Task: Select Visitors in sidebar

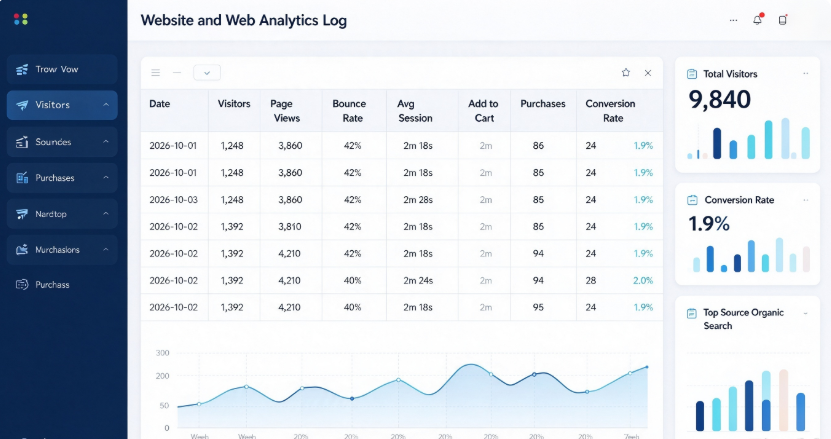Action: pyautogui.click(x=62, y=105)
